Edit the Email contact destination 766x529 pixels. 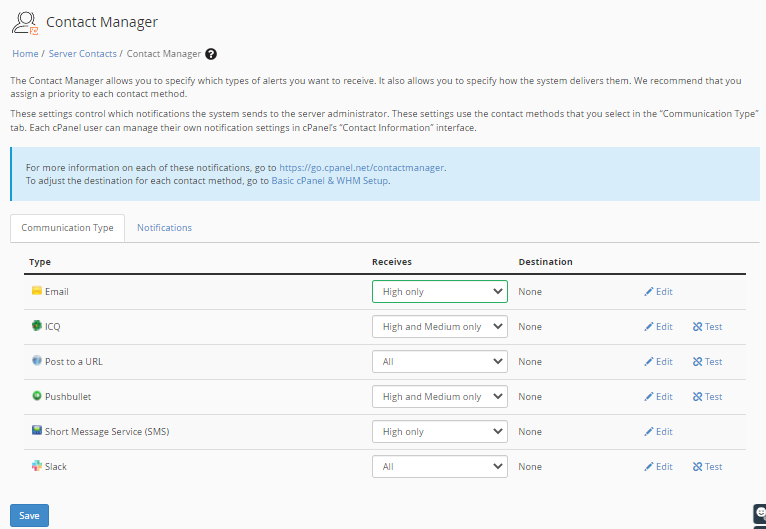[658, 292]
